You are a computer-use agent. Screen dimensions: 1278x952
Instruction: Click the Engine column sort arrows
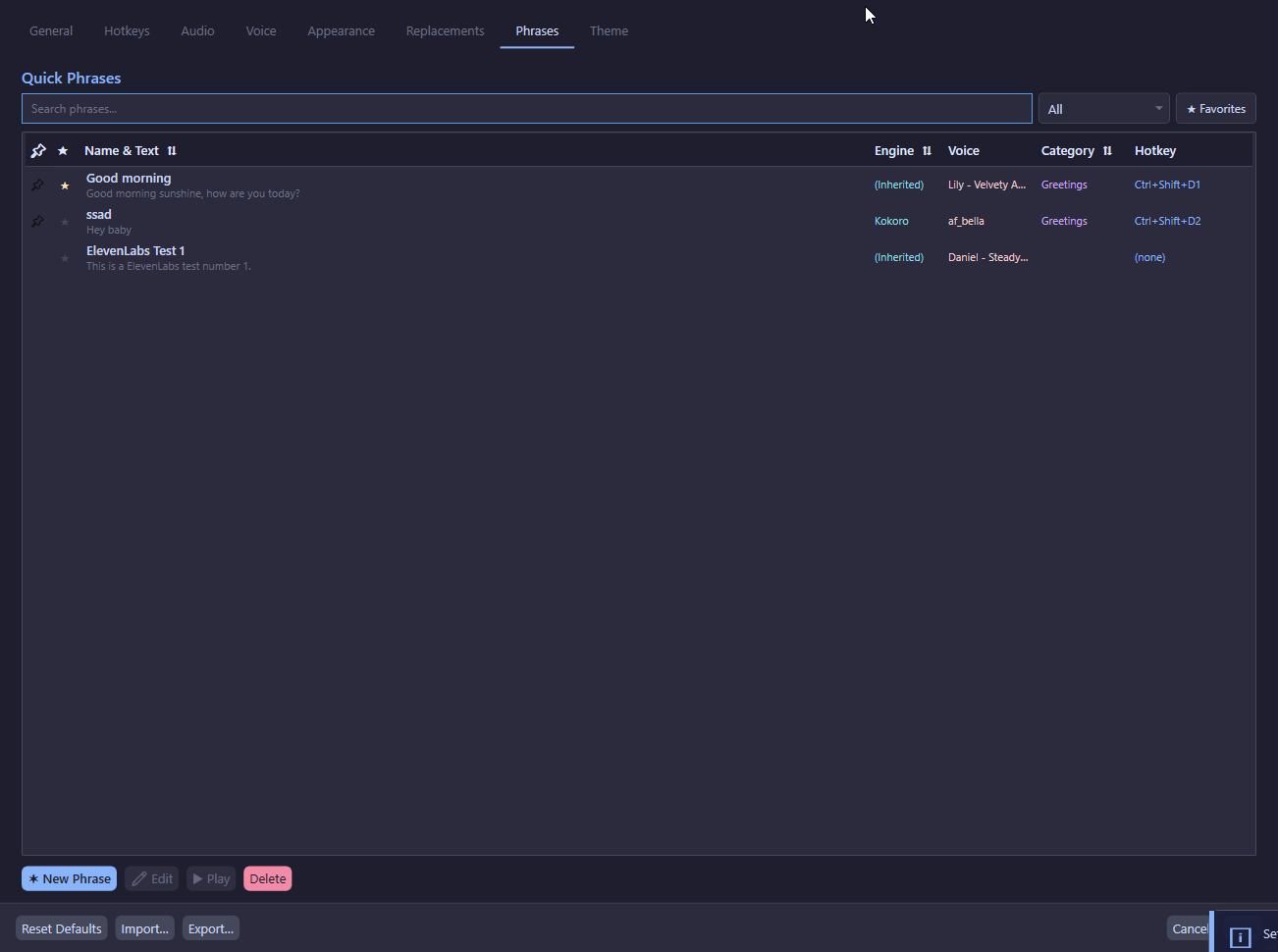click(927, 150)
